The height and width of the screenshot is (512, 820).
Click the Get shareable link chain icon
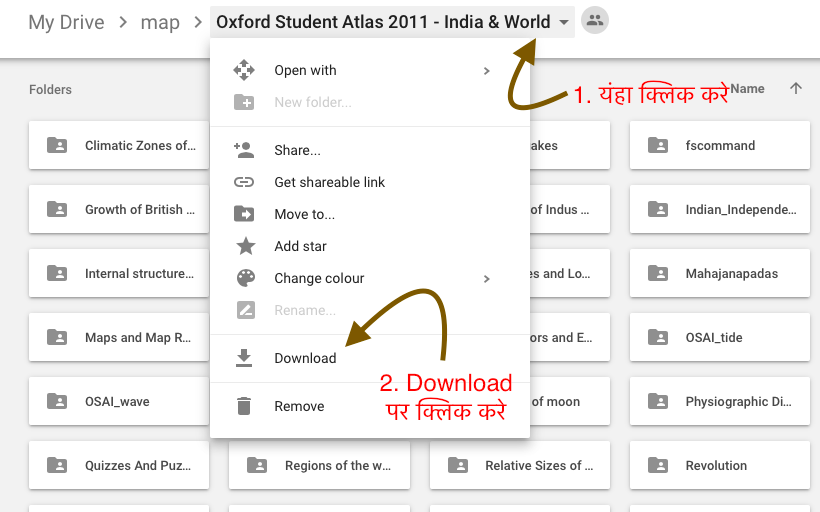point(244,182)
